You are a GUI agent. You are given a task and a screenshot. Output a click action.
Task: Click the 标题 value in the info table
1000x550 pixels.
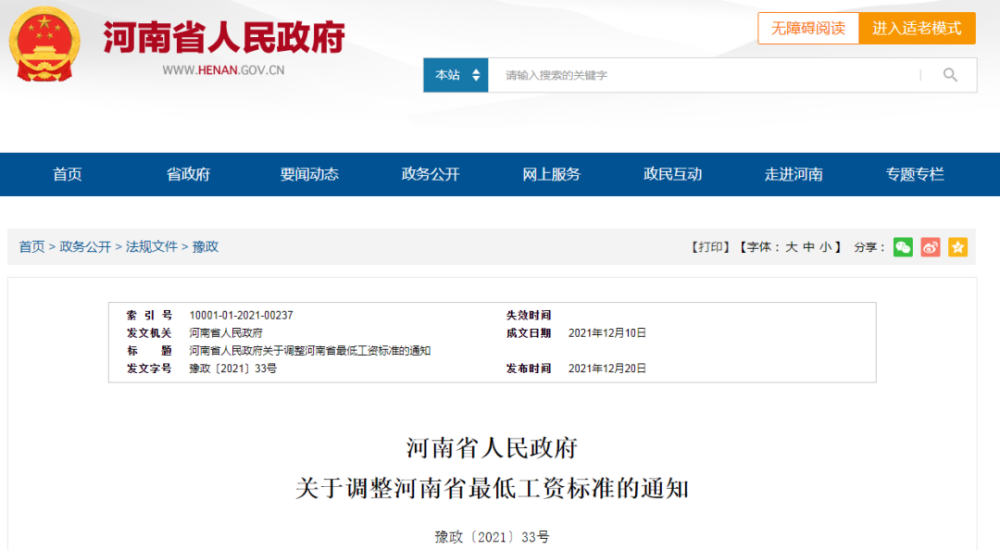tap(310, 351)
